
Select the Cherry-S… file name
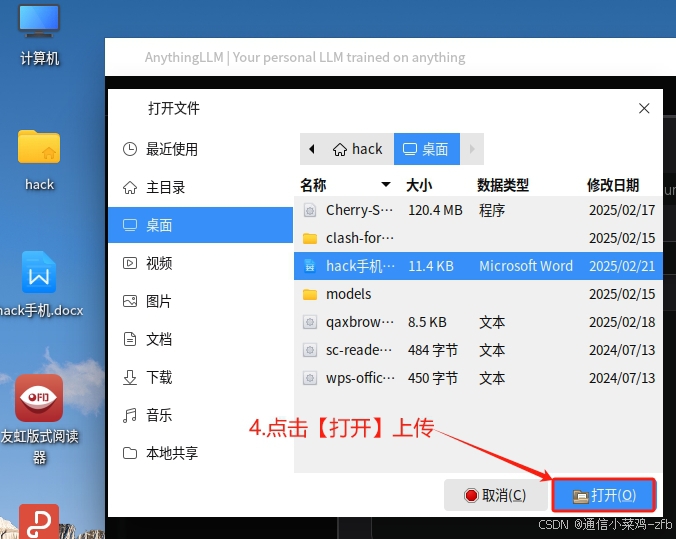coord(359,210)
